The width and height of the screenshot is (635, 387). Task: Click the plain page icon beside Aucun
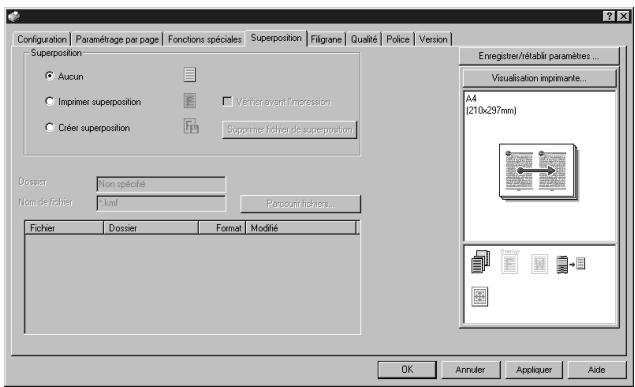click(190, 74)
